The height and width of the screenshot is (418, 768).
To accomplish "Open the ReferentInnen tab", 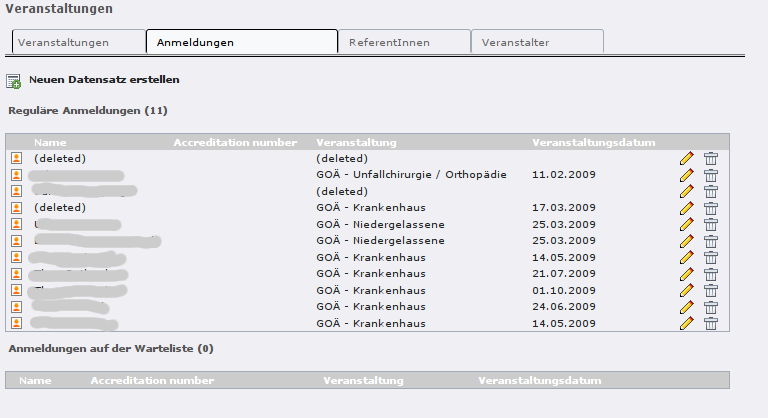I will [x=403, y=42].
